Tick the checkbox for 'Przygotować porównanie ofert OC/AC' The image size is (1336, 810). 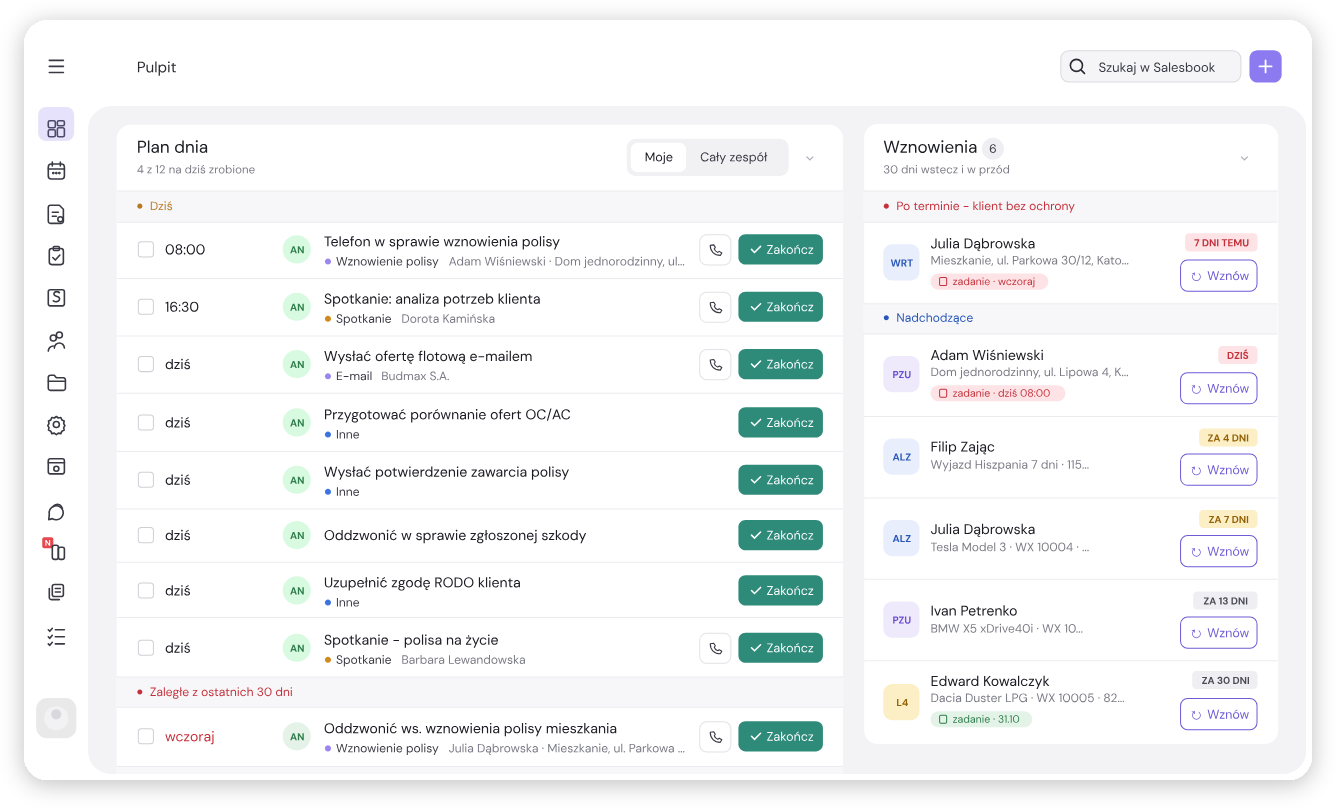(146, 423)
